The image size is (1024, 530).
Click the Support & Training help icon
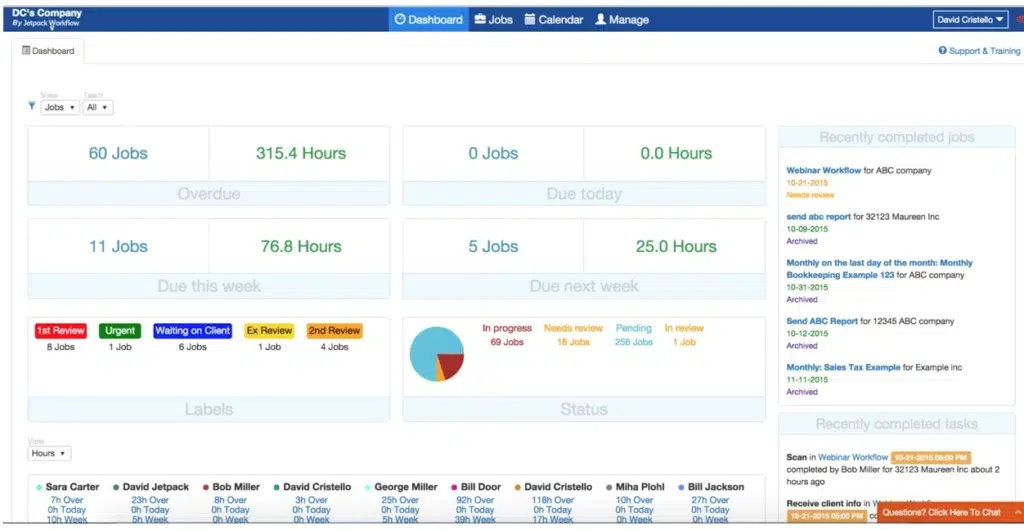coord(942,51)
